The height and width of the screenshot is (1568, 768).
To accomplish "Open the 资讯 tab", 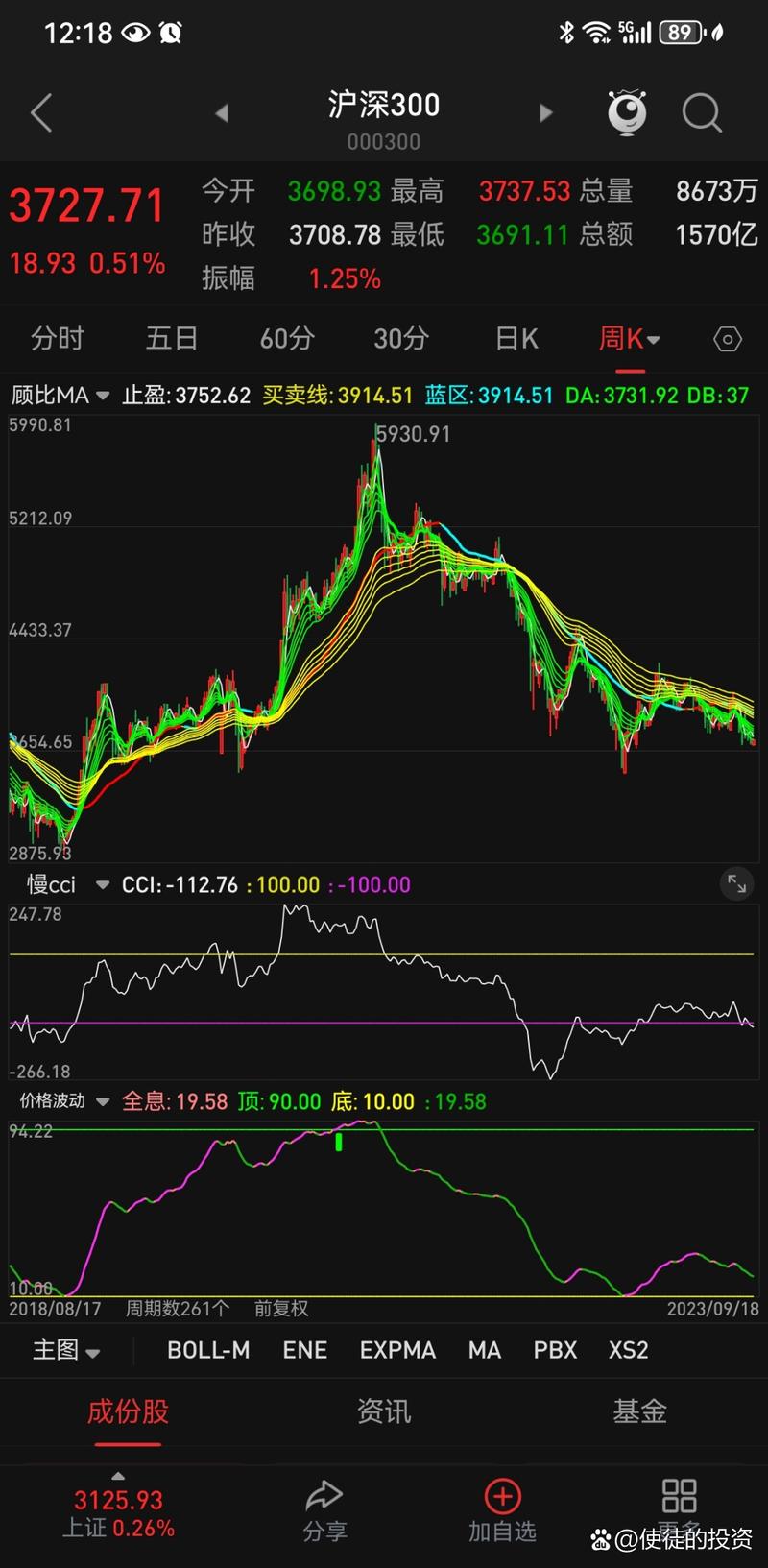I will point(384,1411).
